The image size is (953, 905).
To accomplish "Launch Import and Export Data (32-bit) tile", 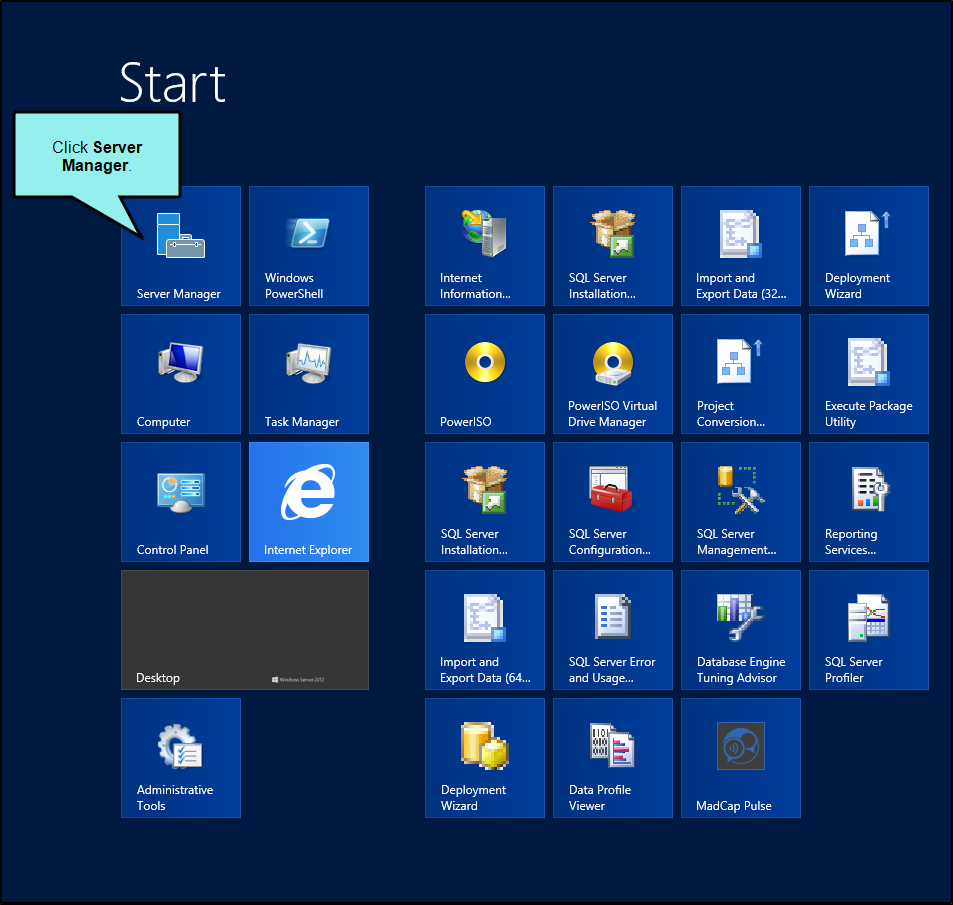I will click(x=741, y=246).
